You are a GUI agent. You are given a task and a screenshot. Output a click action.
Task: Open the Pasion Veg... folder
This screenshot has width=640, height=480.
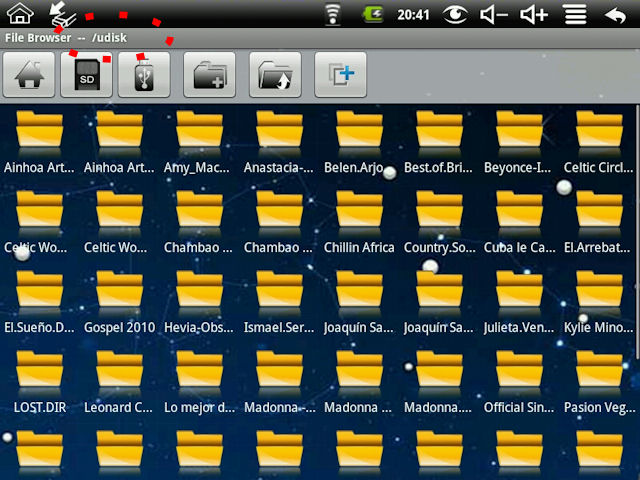599,382
